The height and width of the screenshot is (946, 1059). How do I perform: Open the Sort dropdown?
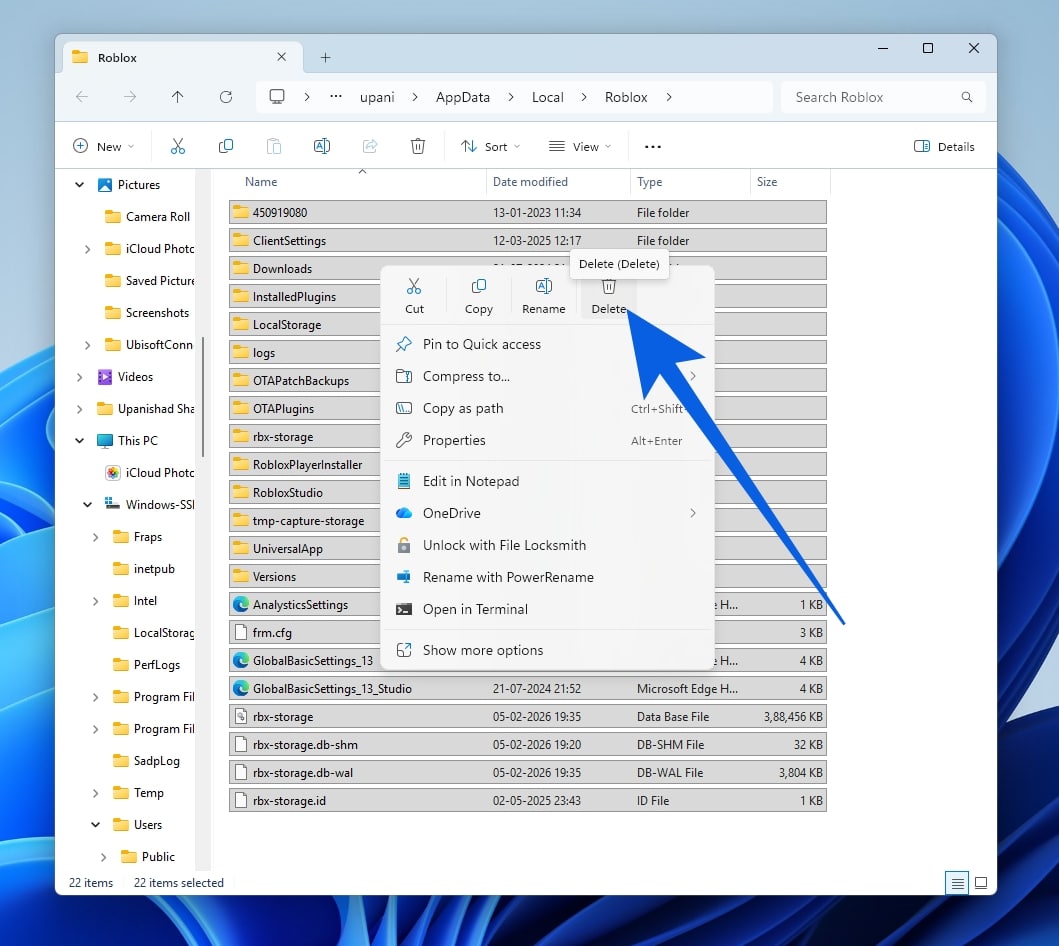click(489, 146)
